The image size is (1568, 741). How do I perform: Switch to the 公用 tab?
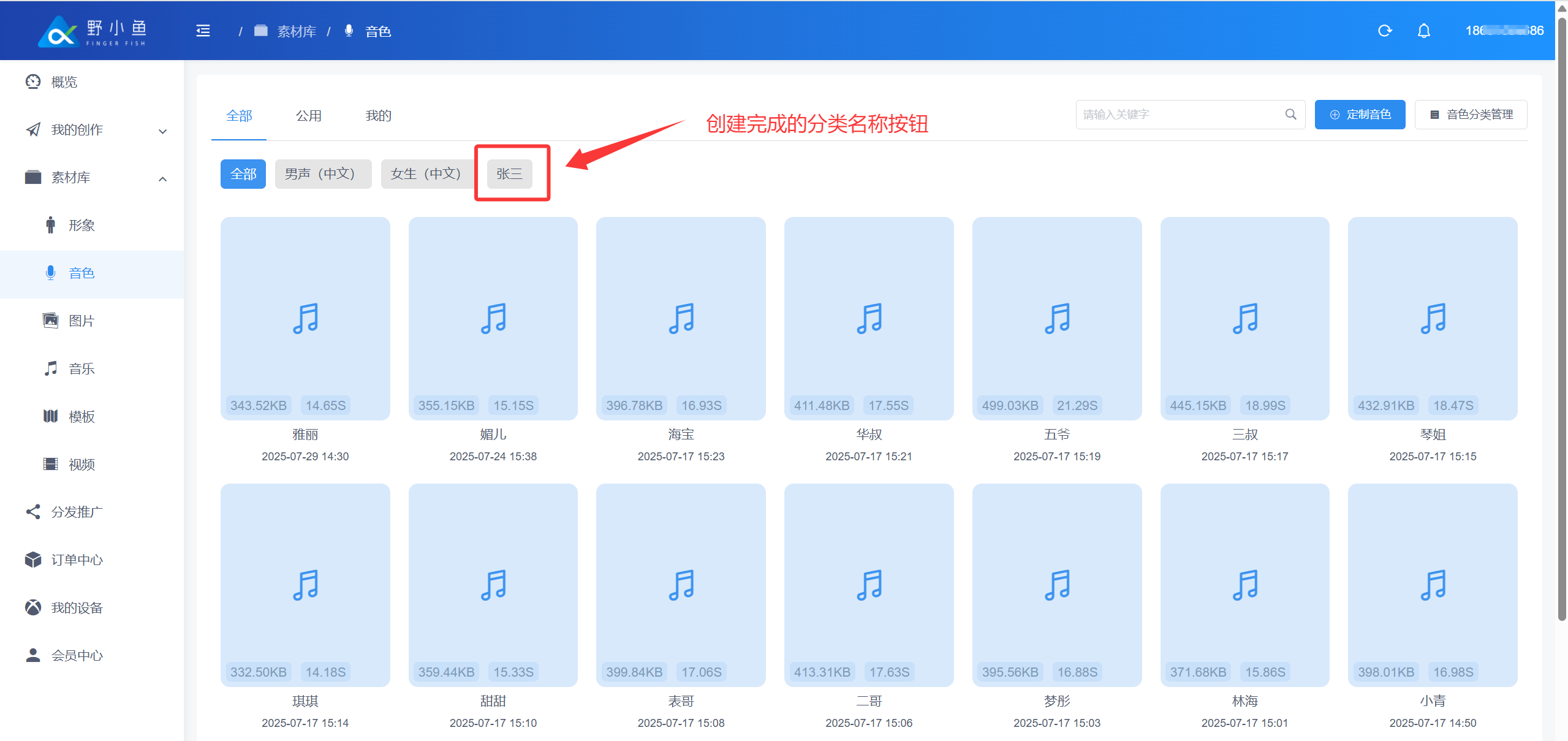coord(308,116)
